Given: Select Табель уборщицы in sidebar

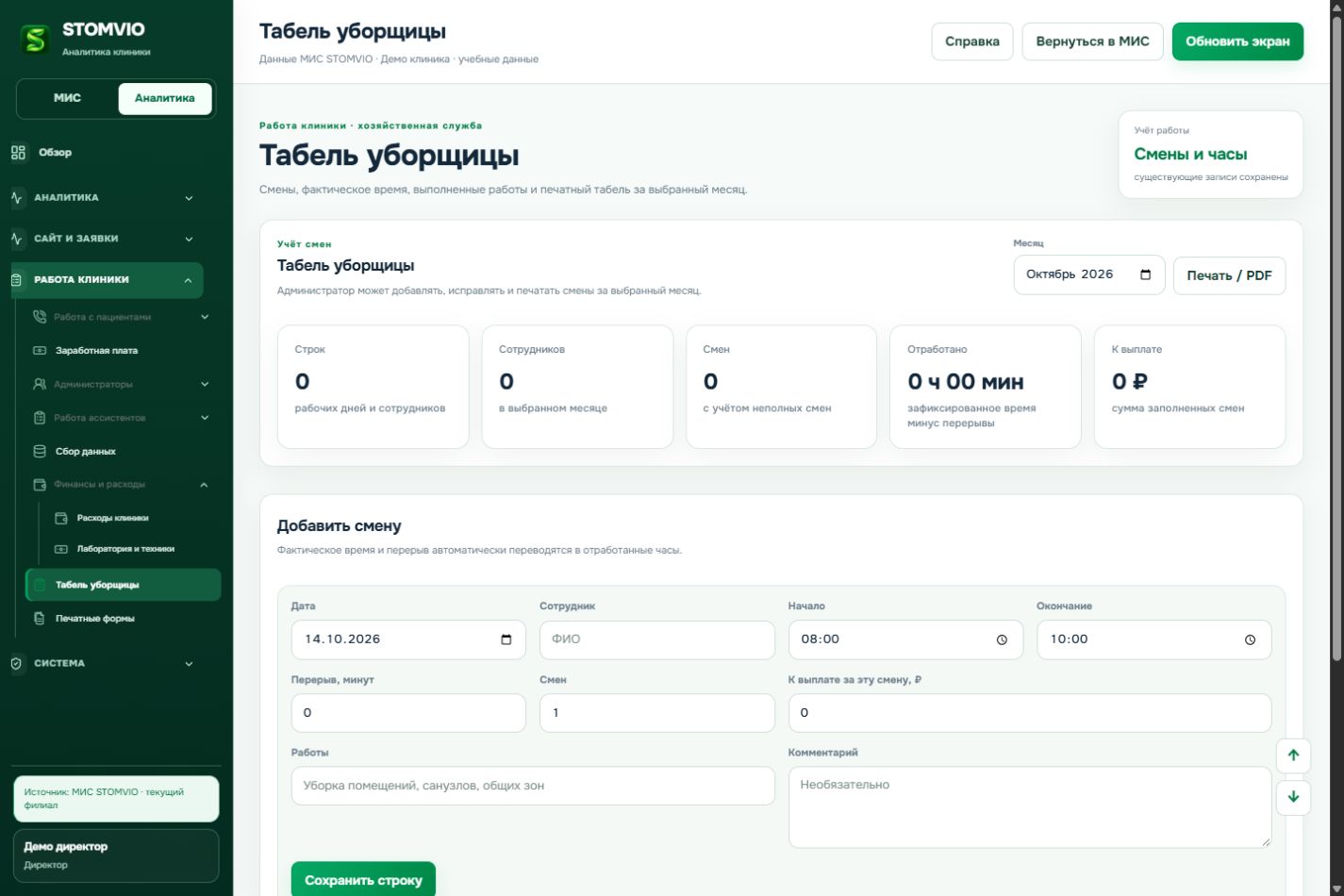Looking at the screenshot, I should [x=124, y=585].
